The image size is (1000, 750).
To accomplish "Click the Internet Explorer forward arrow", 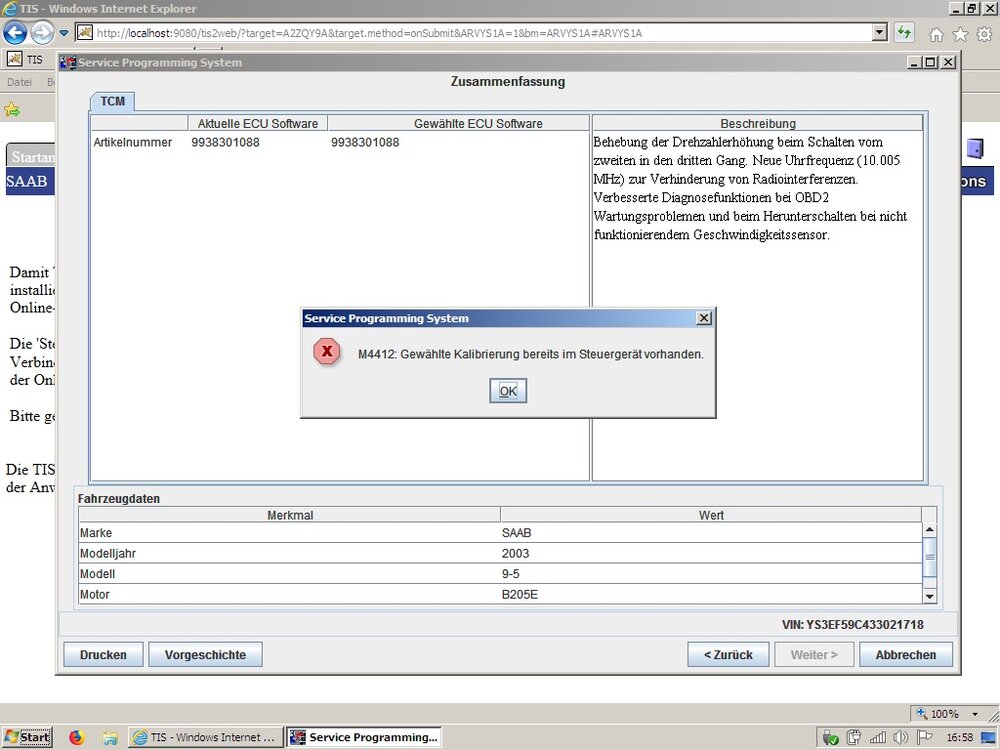I will pos(42,33).
